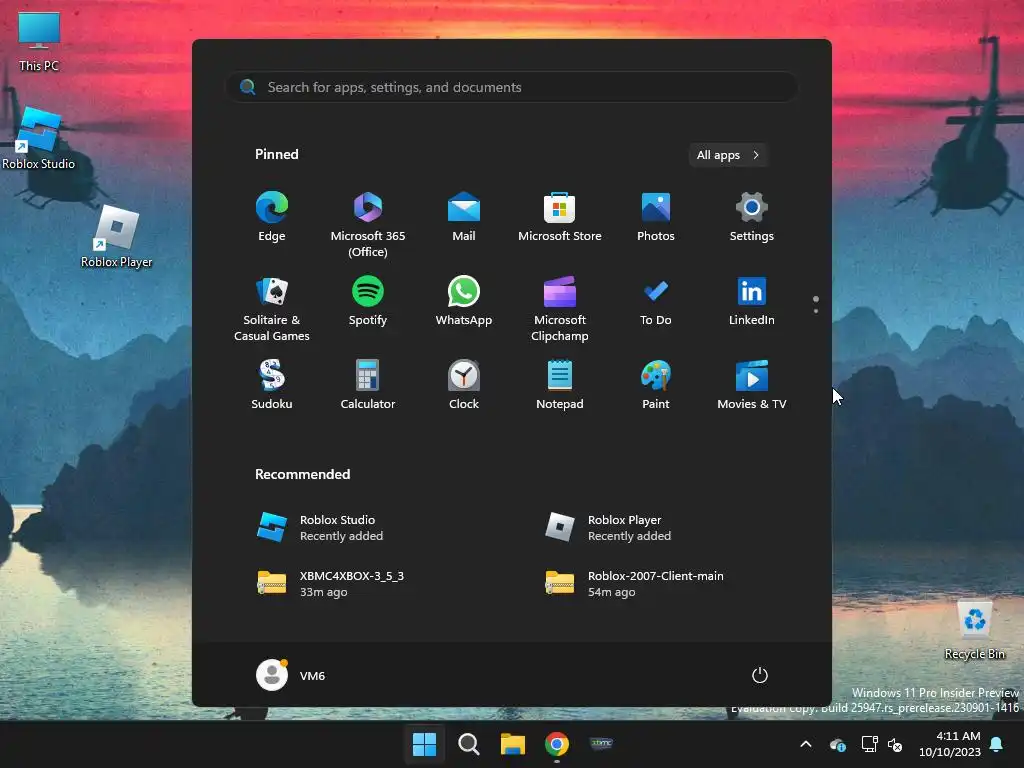1024x768 pixels.
Task: Open the Mail app
Action: click(x=464, y=217)
